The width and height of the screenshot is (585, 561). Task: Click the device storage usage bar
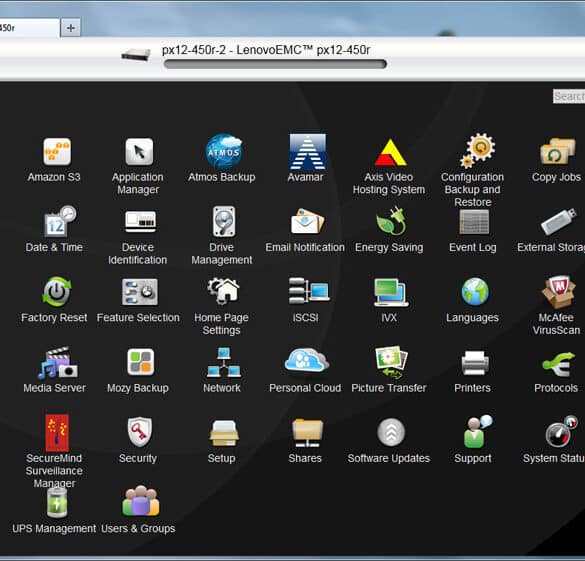pos(275,65)
